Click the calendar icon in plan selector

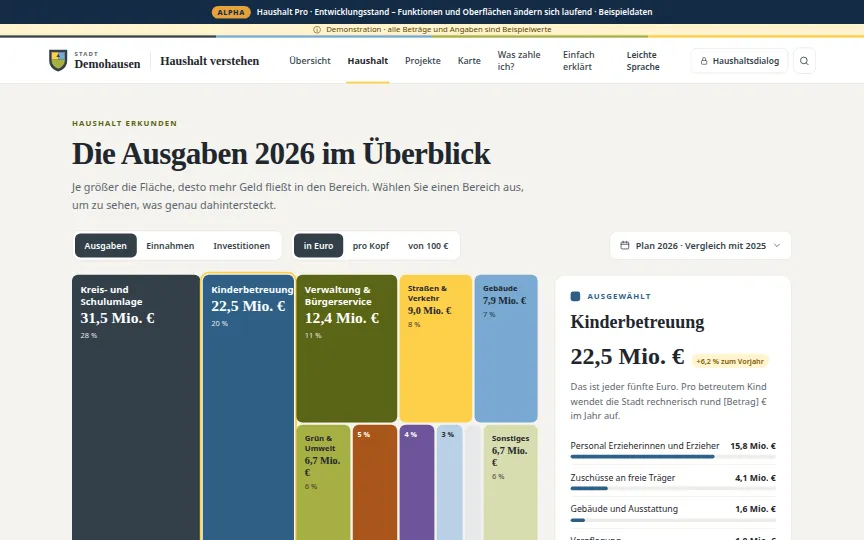(624, 245)
